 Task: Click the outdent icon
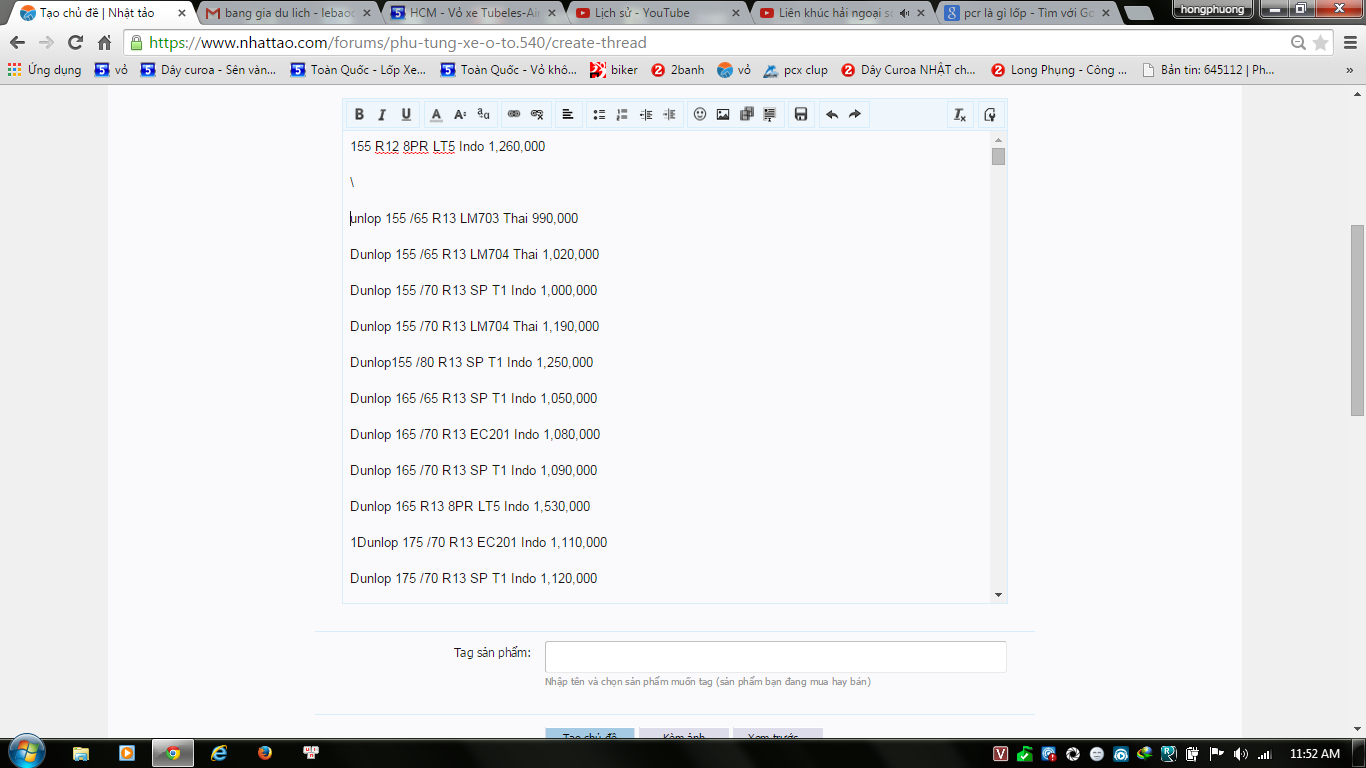coord(646,115)
